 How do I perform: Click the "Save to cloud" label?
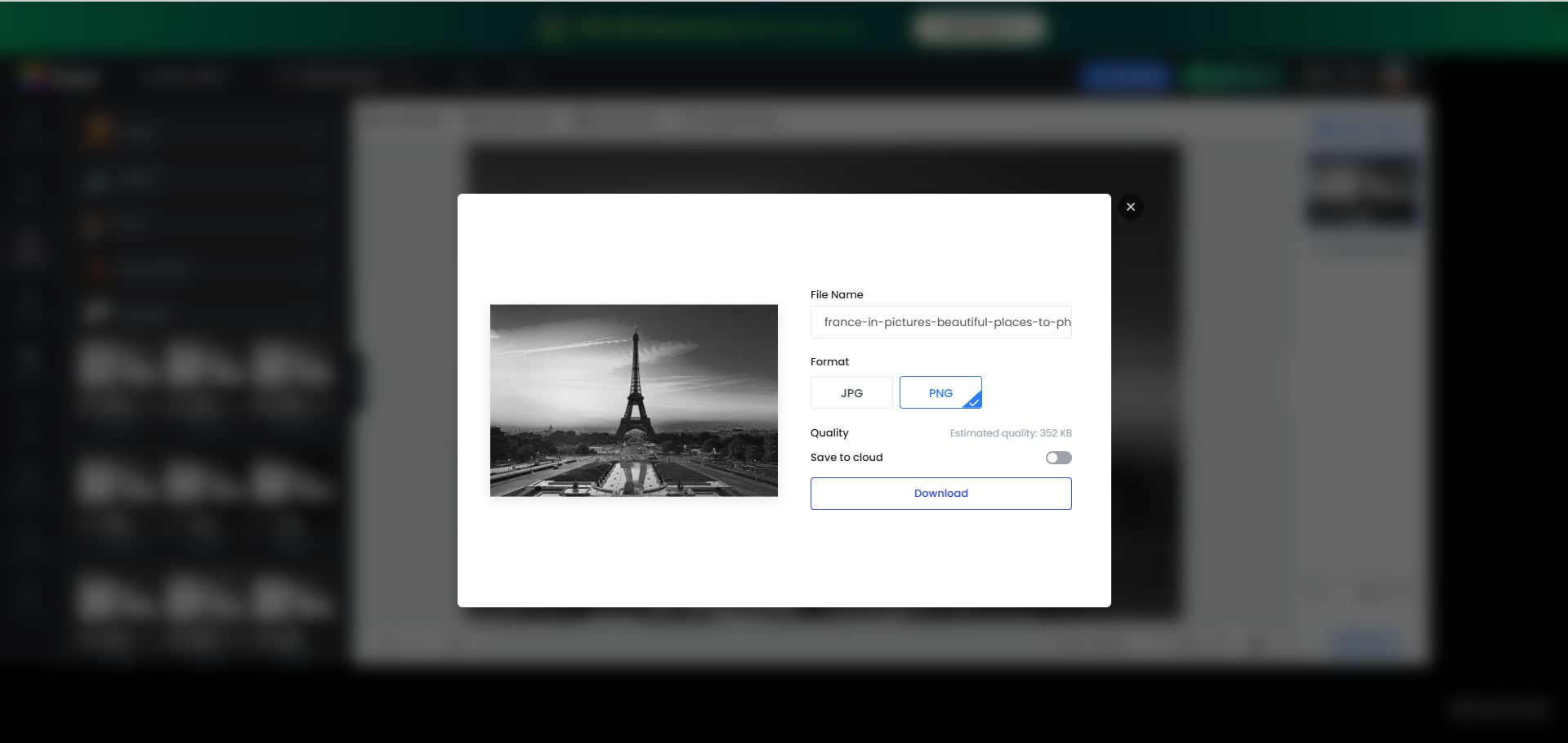click(x=847, y=458)
